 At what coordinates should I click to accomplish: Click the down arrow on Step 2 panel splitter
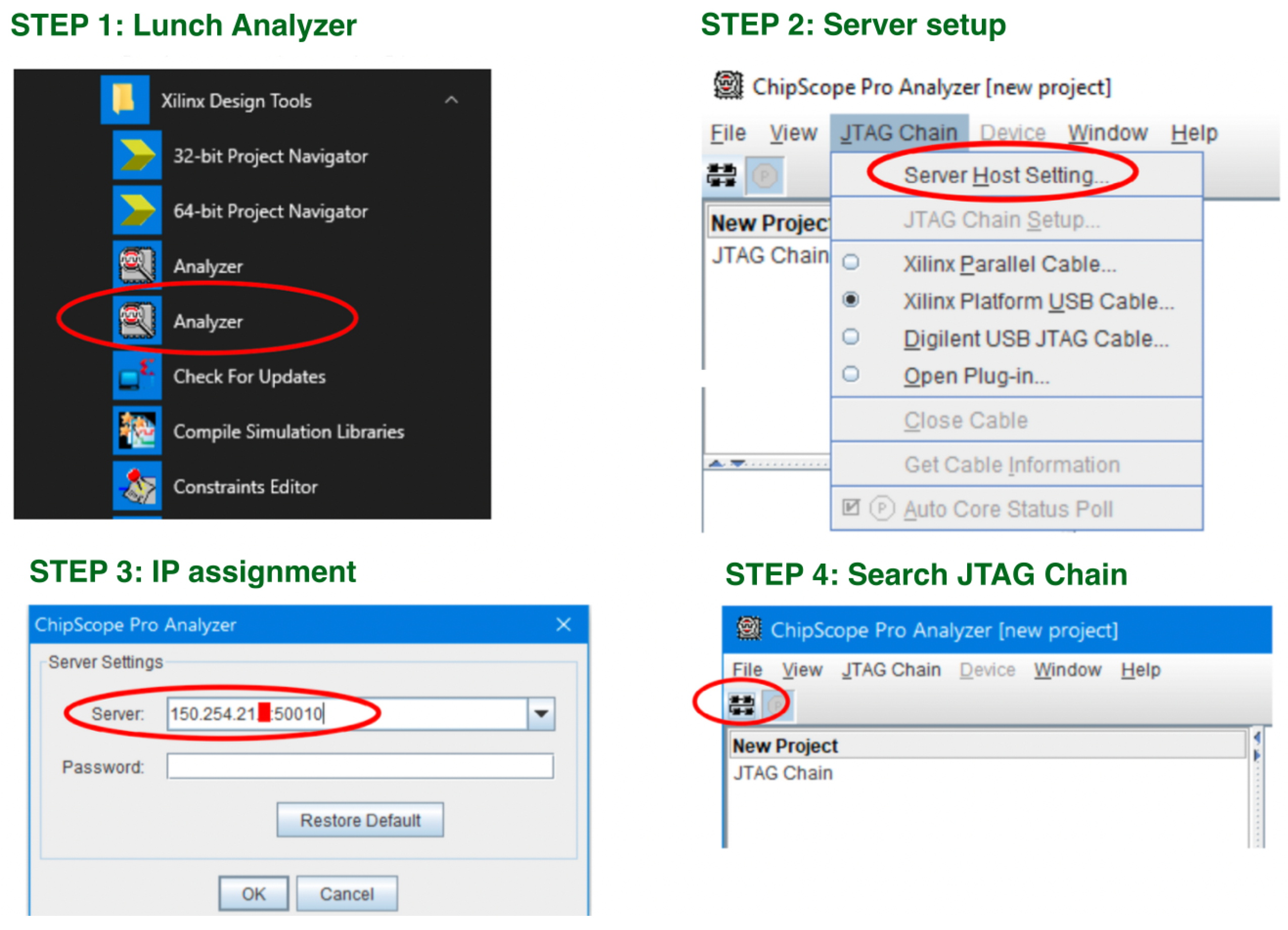coord(738,464)
